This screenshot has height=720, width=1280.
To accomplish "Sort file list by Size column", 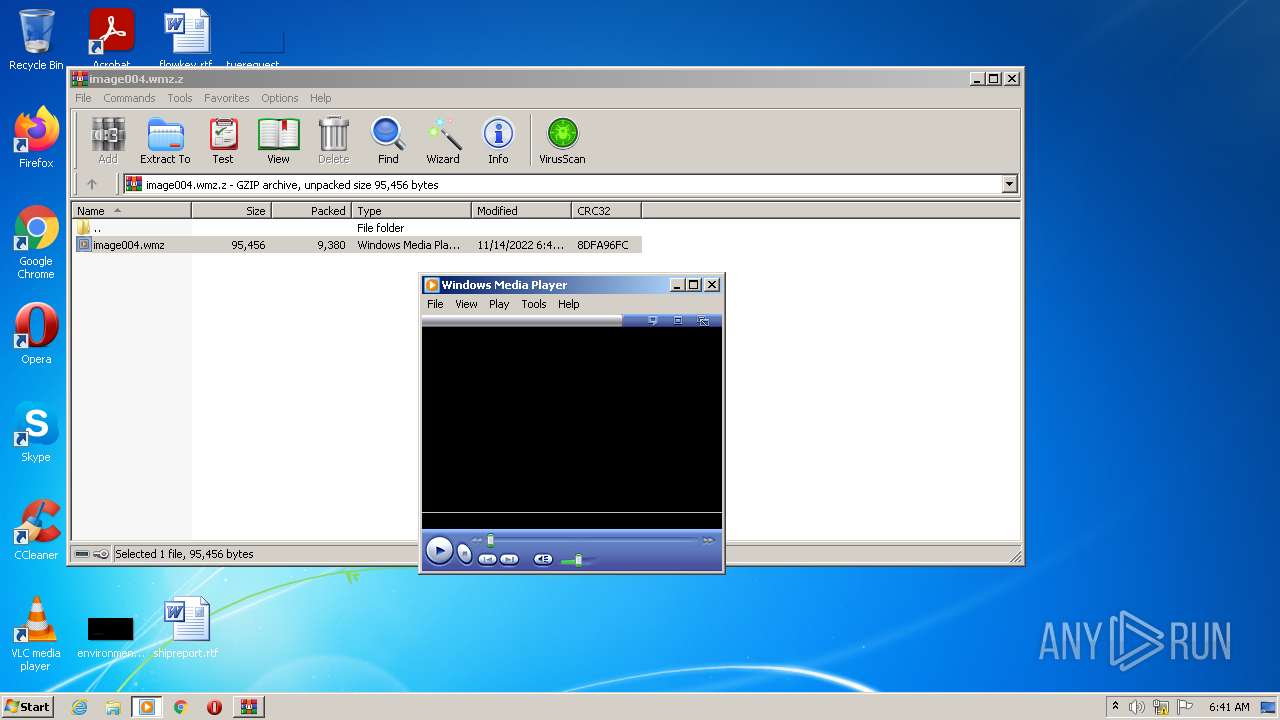I will coord(232,210).
